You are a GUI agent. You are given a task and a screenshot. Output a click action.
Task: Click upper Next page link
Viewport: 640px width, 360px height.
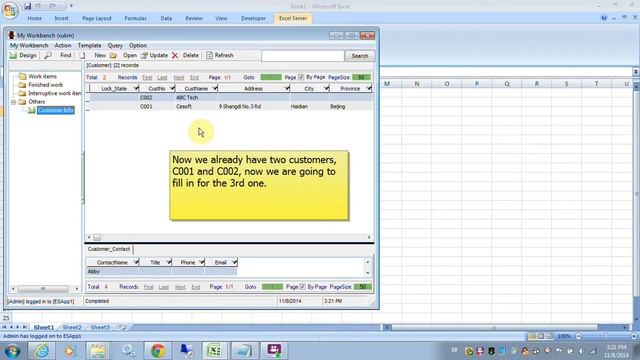pyautogui.click(x=179, y=78)
